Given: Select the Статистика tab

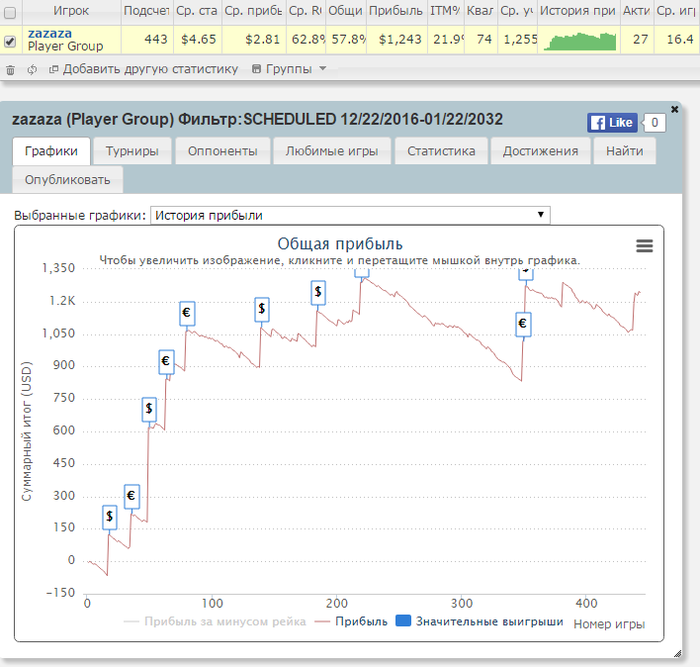Looking at the screenshot, I should point(441,151).
